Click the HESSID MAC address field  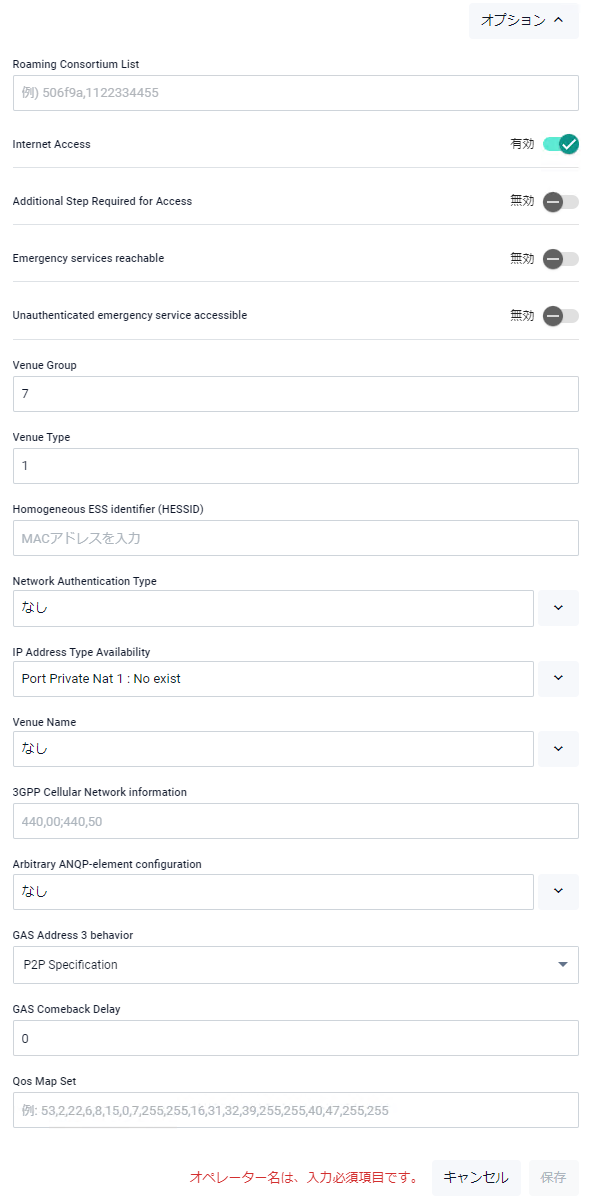296,538
